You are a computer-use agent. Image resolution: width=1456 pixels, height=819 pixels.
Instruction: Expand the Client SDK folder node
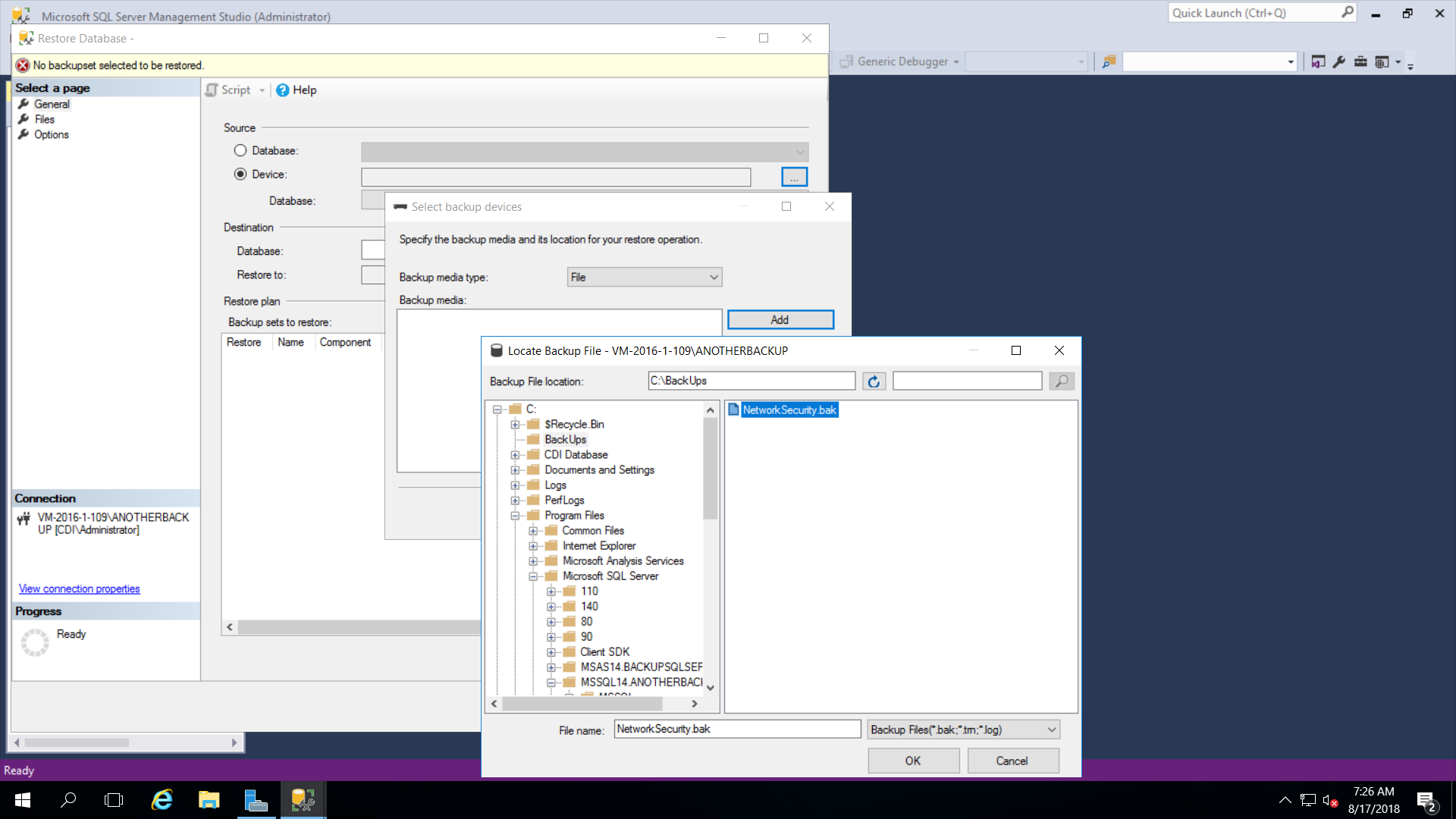click(551, 652)
